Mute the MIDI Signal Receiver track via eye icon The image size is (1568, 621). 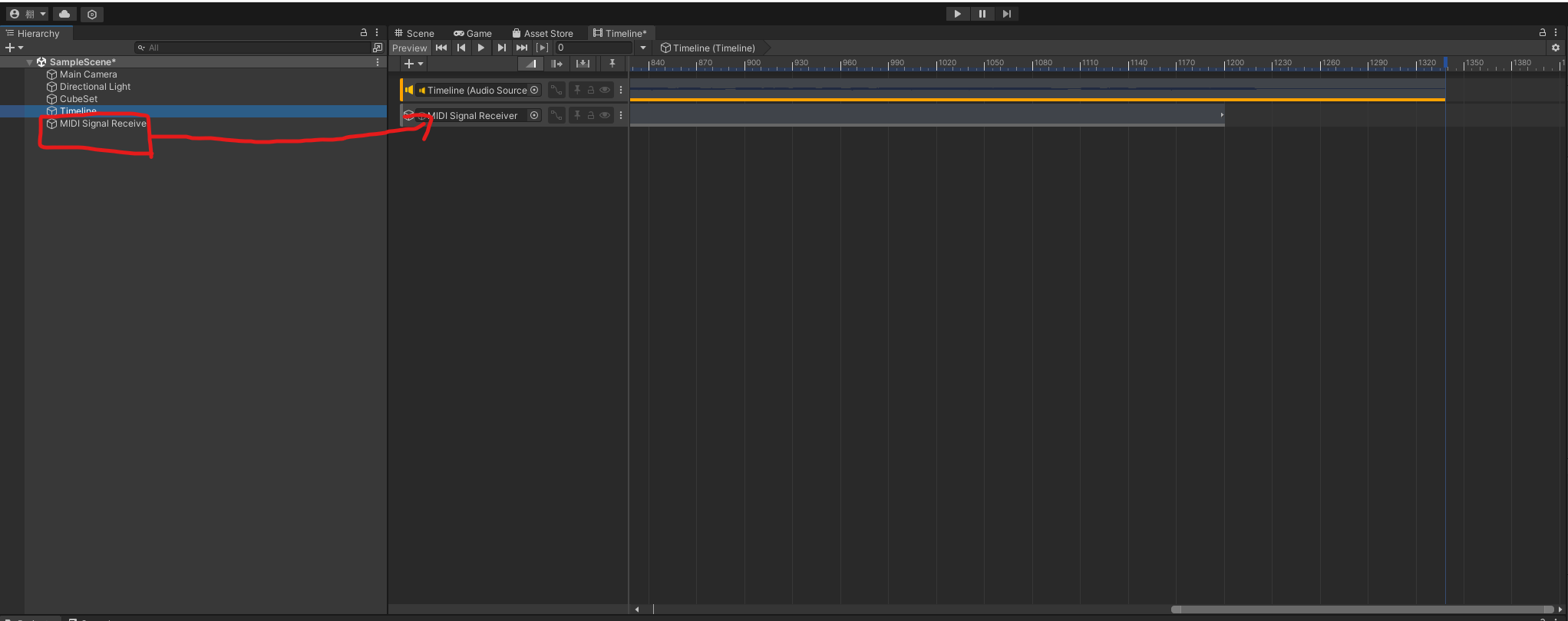tap(605, 115)
